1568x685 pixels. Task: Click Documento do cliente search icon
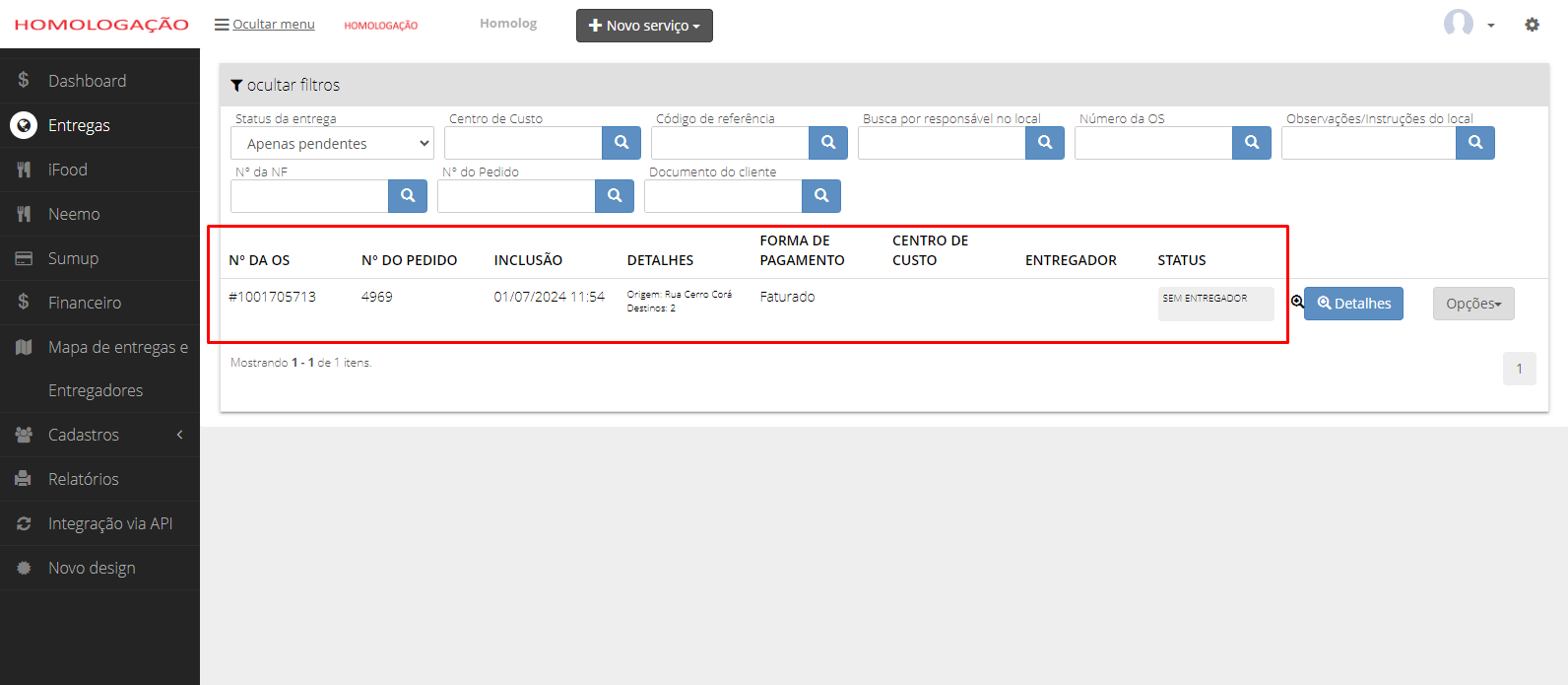click(x=821, y=196)
